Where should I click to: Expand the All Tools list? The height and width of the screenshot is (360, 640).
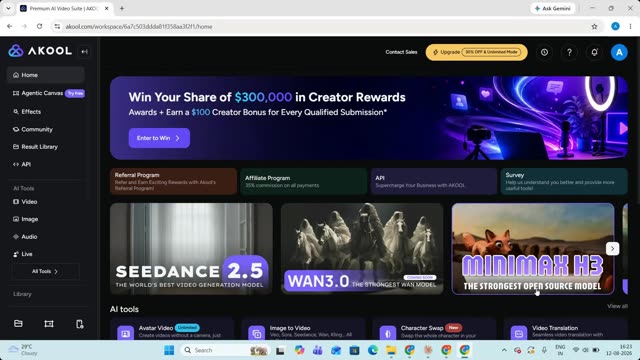click(45, 271)
